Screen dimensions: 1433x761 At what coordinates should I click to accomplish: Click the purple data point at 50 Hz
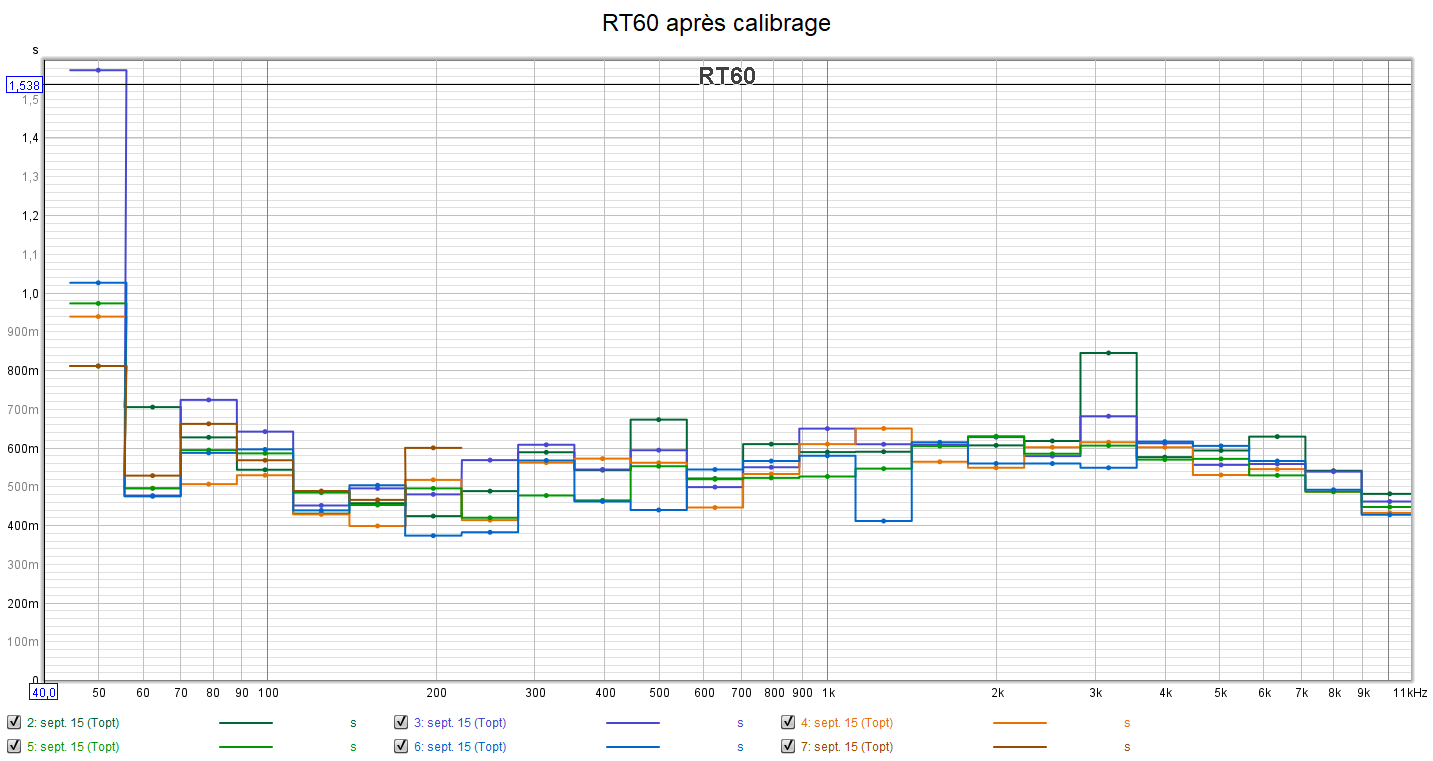point(98,70)
